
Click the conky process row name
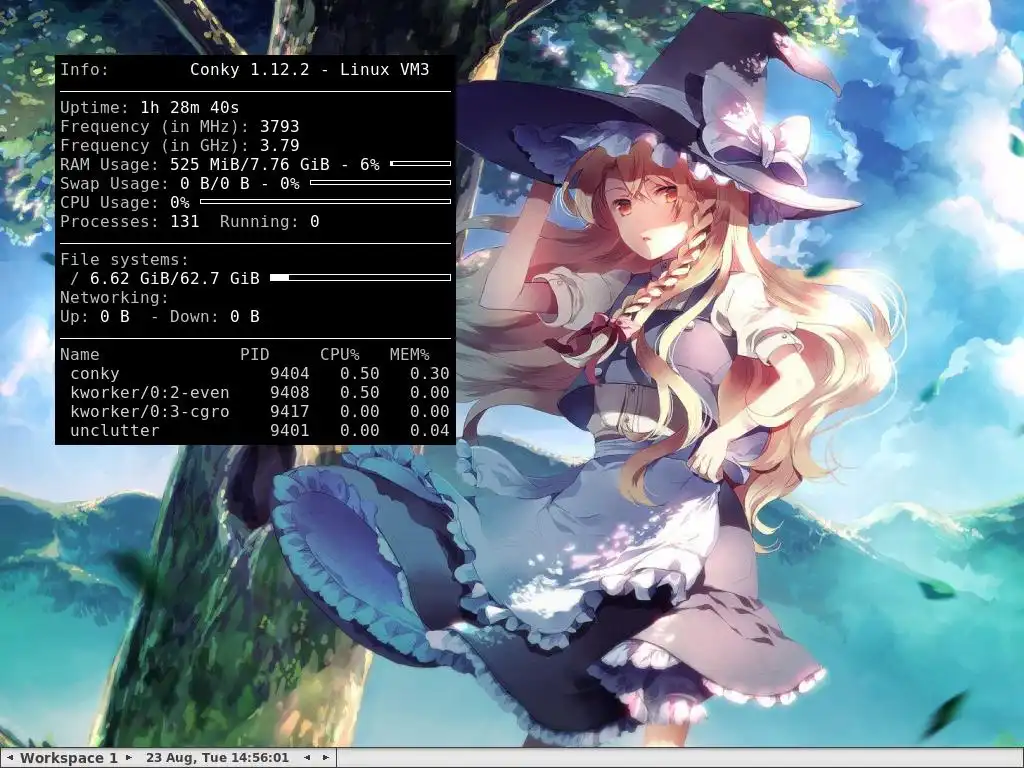coord(95,374)
